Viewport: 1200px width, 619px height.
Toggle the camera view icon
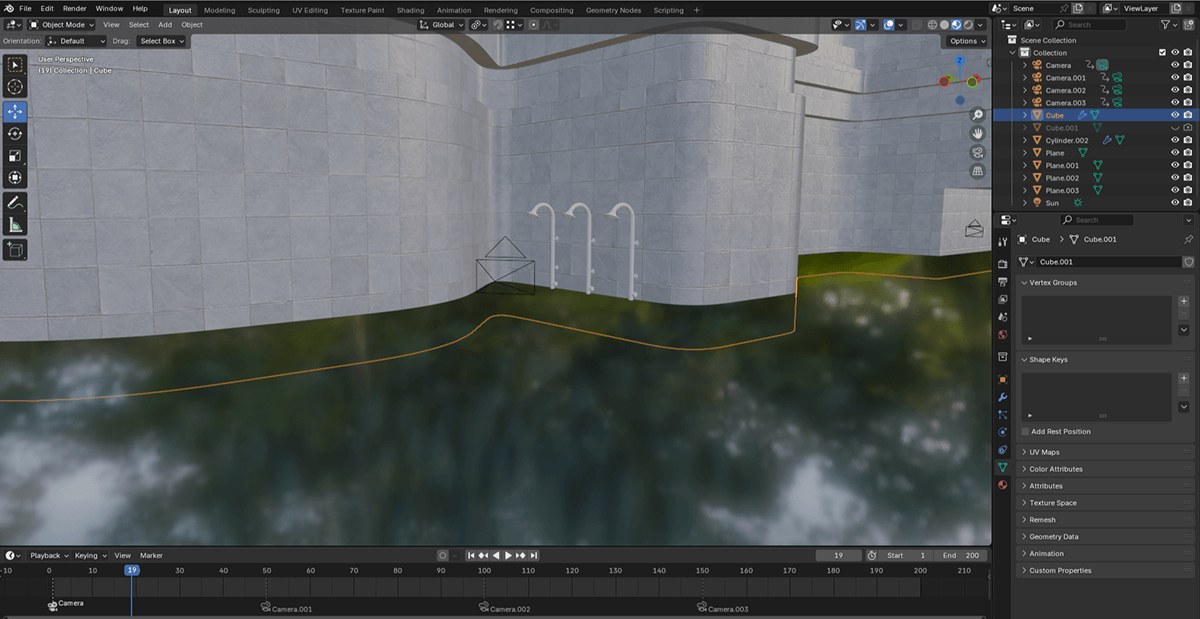click(x=977, y=152)
